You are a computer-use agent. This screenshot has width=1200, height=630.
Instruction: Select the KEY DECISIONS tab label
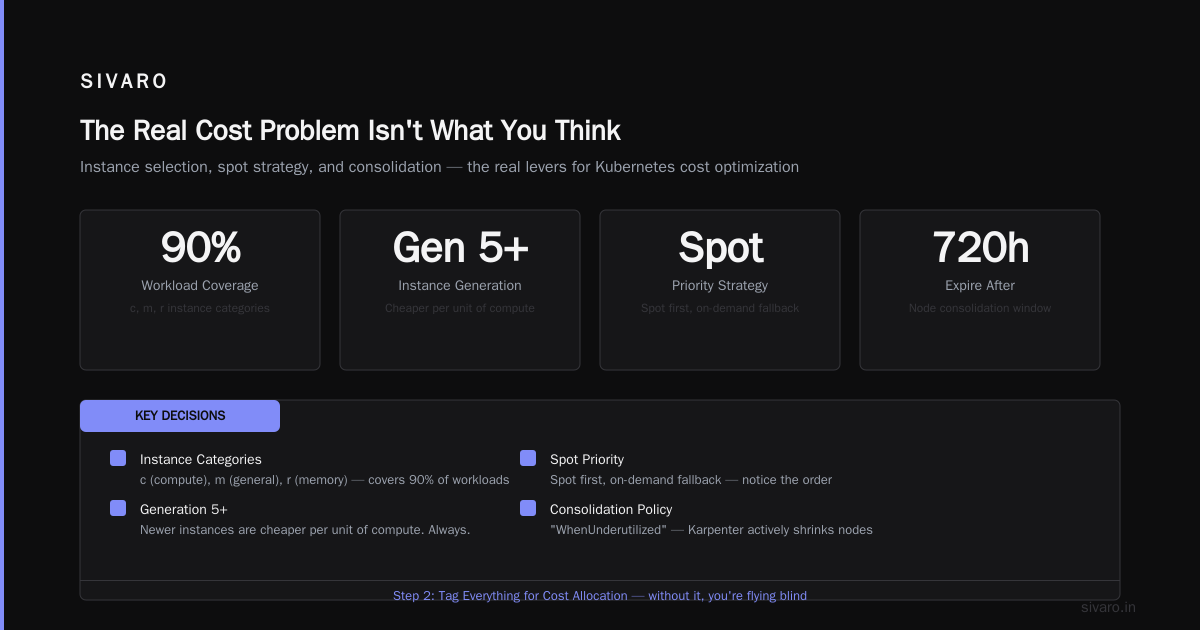180,416
